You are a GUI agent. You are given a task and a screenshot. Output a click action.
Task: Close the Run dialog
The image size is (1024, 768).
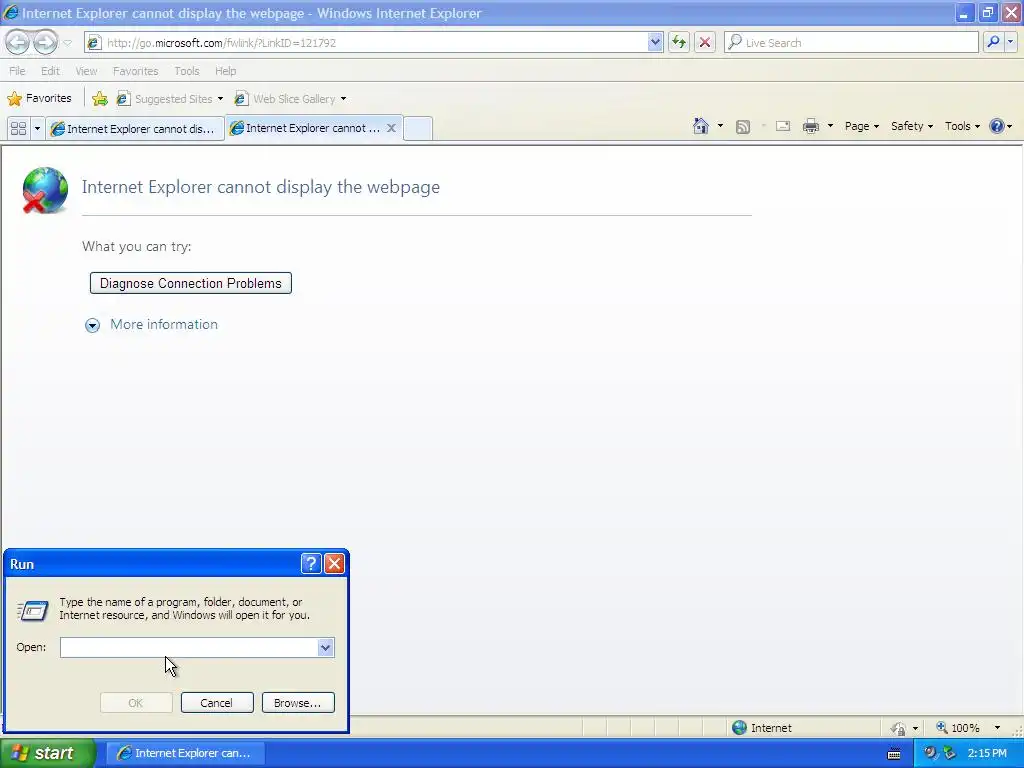click(x=334, y=564)
